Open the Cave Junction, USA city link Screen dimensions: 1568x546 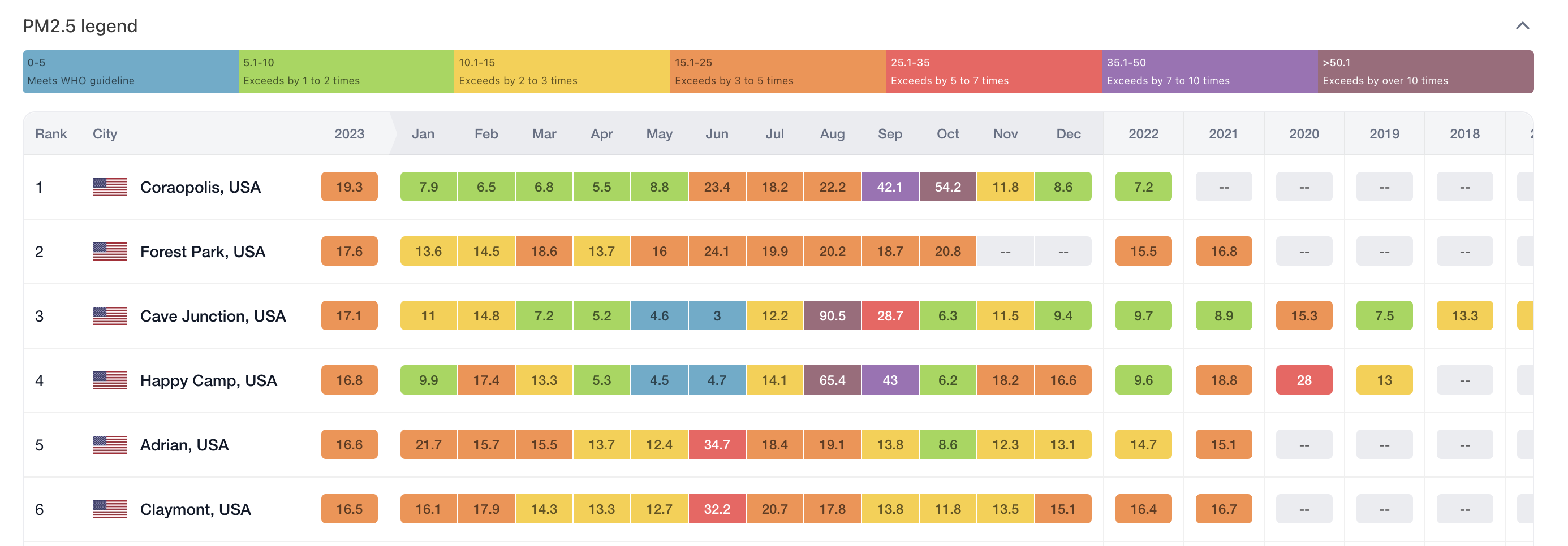click(213, 315)
